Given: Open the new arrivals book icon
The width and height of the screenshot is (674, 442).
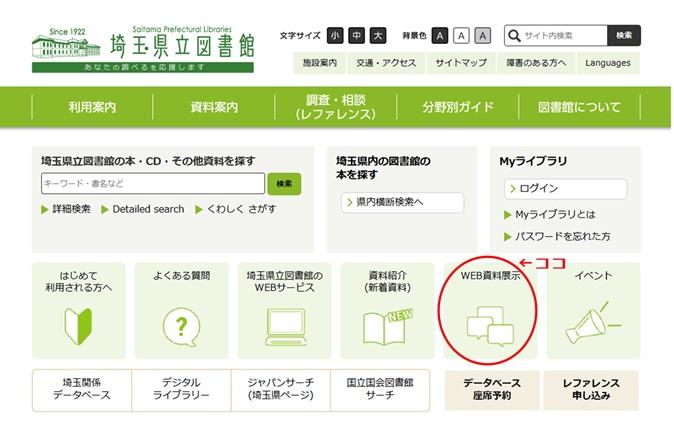Looking at the screenshot, I should (387, 324).
